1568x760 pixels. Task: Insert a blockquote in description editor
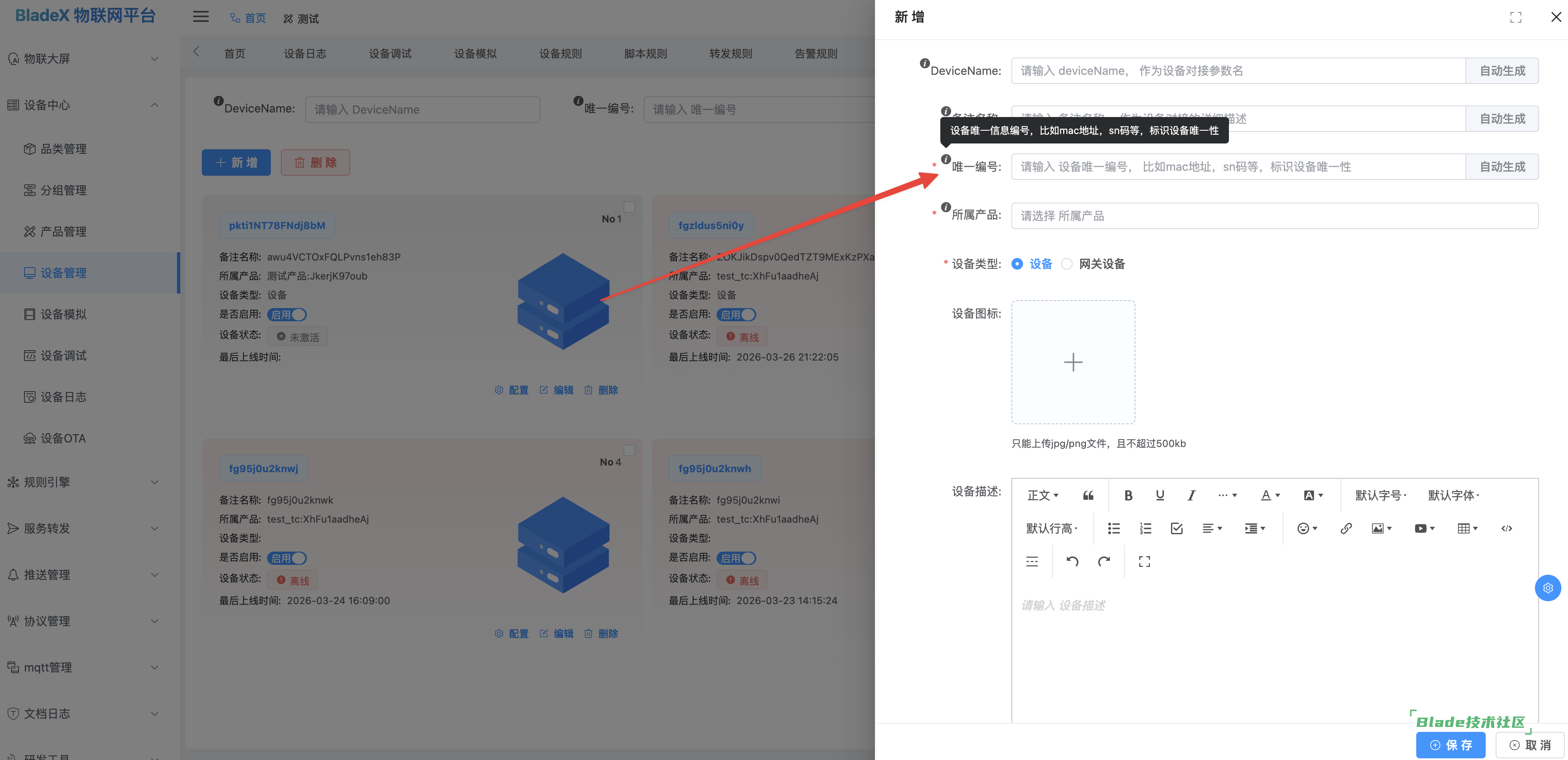(x=1088, y=495)
